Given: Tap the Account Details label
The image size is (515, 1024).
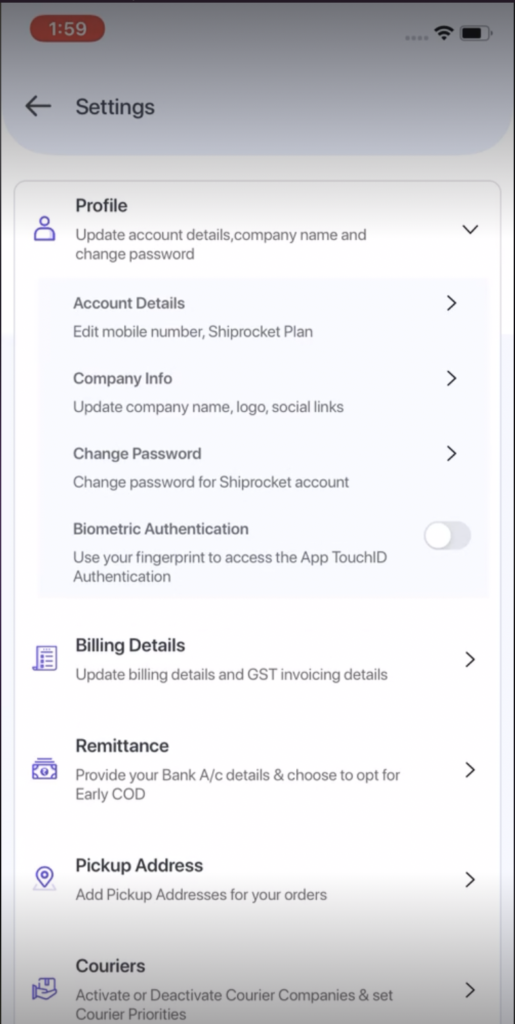Looking at the screenshot, I should (129, 303).
